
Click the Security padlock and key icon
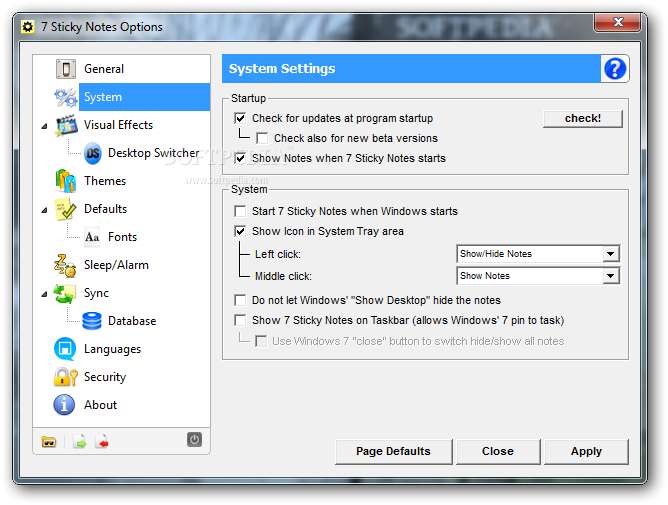[x=66, y=377]
